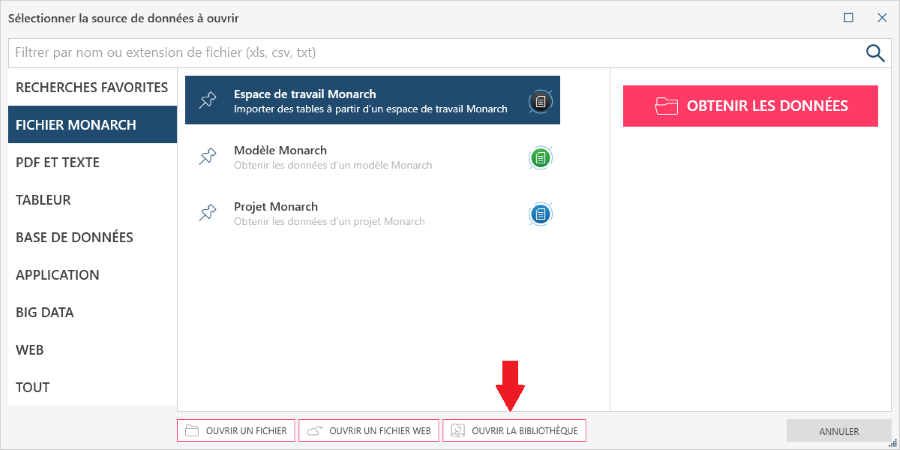Switch to the BIG DATA category
Screen dimensions: 900x450
point(92,313)
